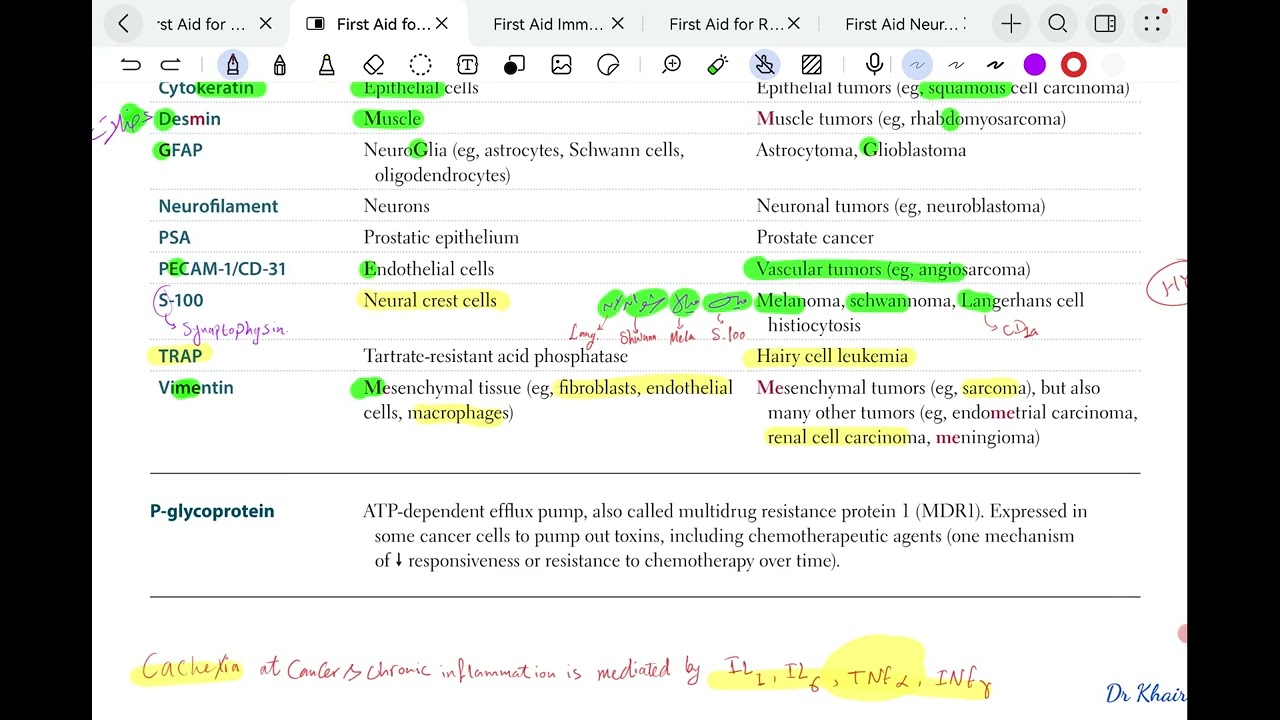Open the shapes tool

click(x=514, y=65)
